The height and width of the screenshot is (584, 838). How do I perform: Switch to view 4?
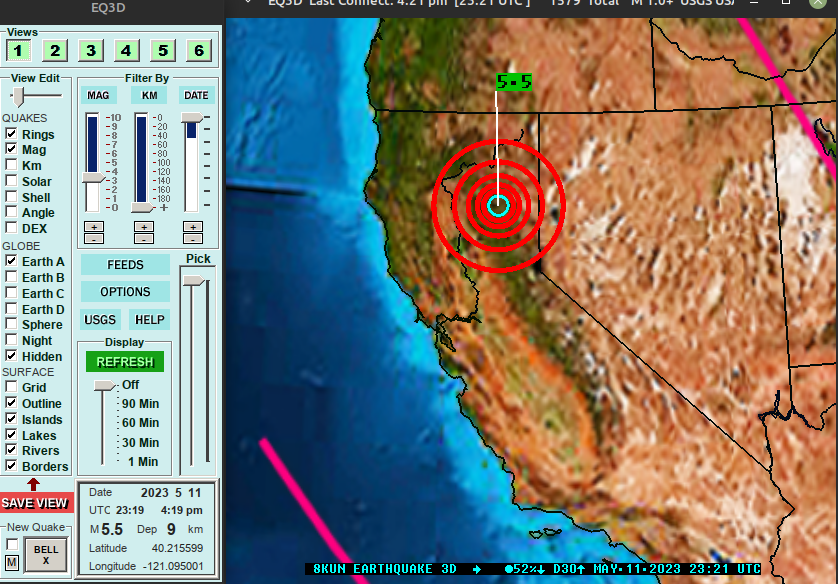point(126,51)
